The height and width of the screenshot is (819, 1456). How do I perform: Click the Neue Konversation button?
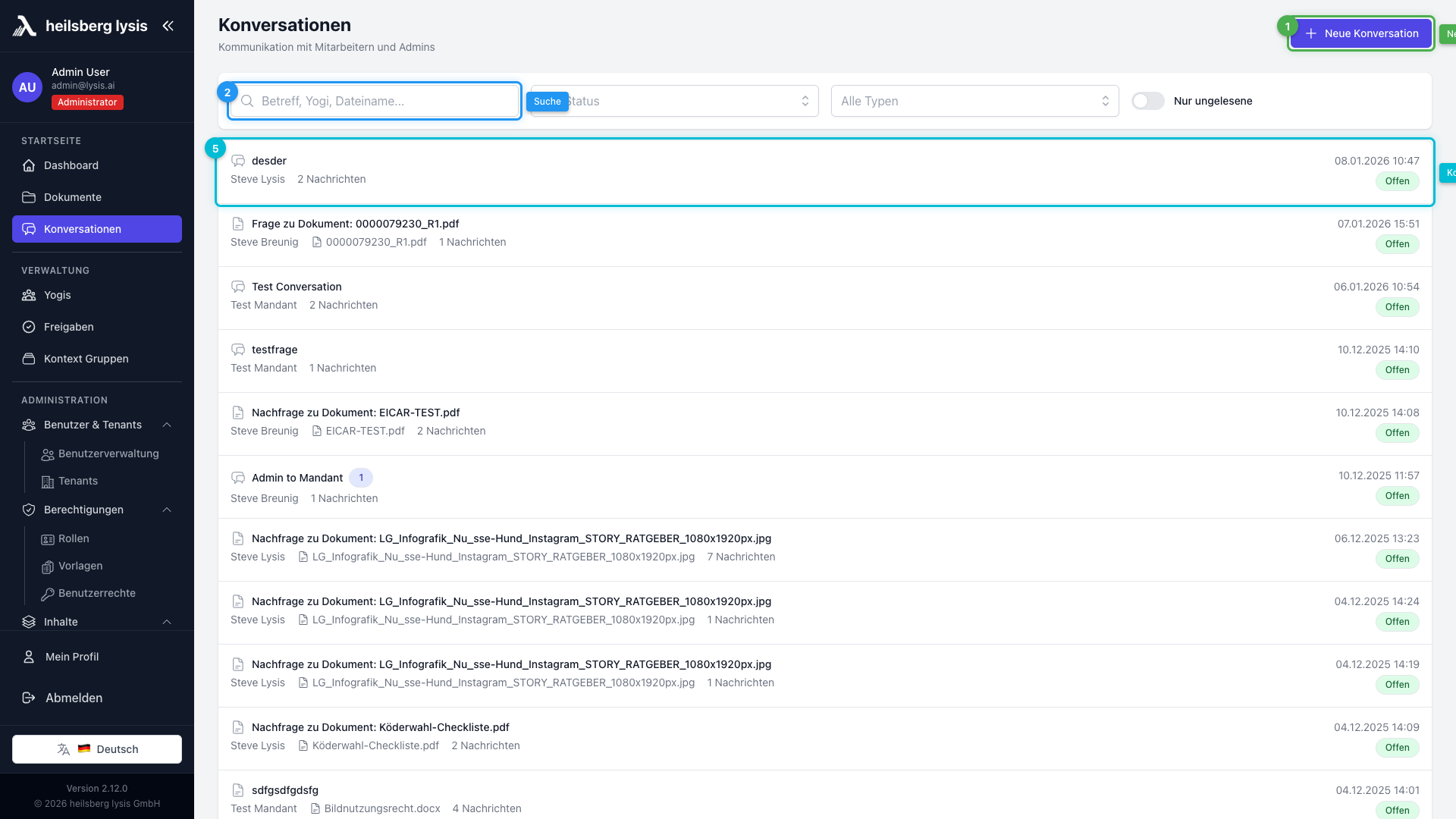[1361, 33]
